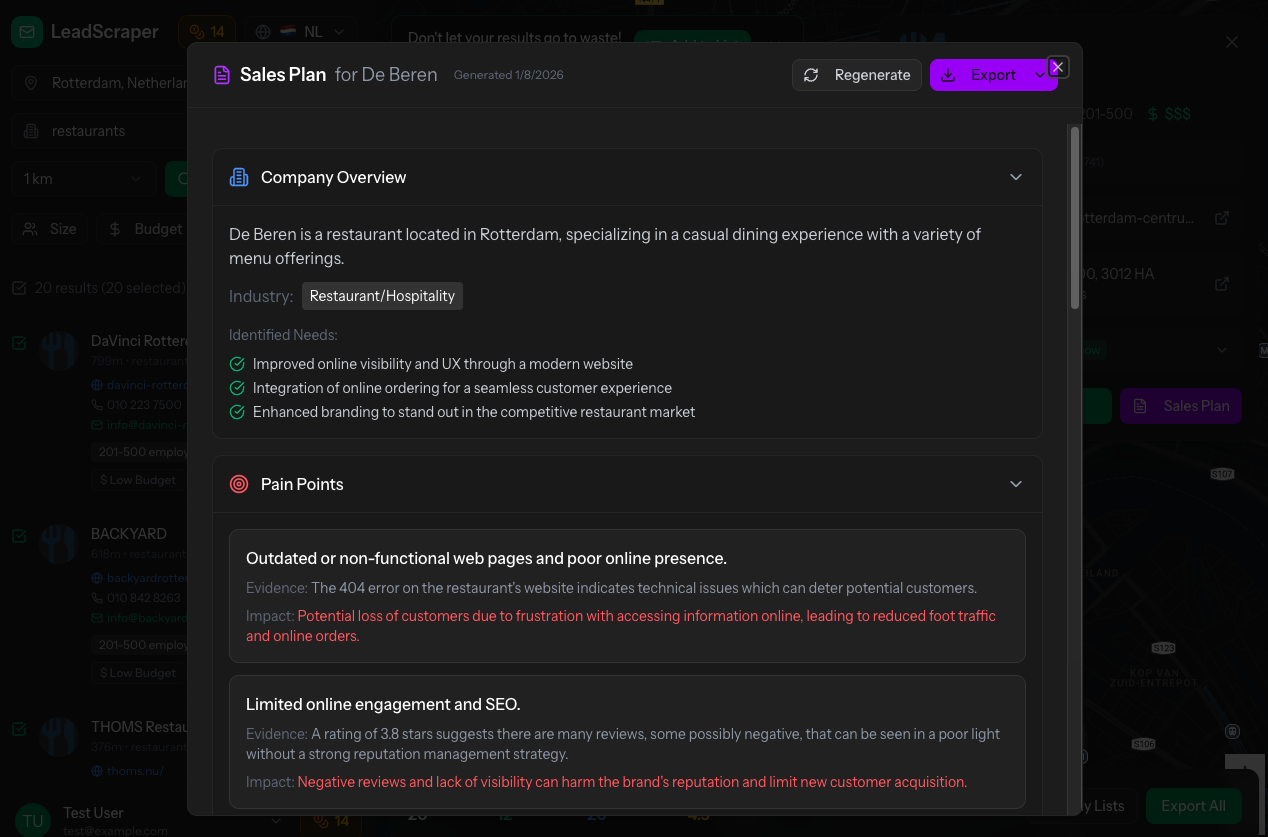Click the LeadScraper logo icon
Image resolution: width=1268 pixels, height=837 pixels.
(27, 32)
